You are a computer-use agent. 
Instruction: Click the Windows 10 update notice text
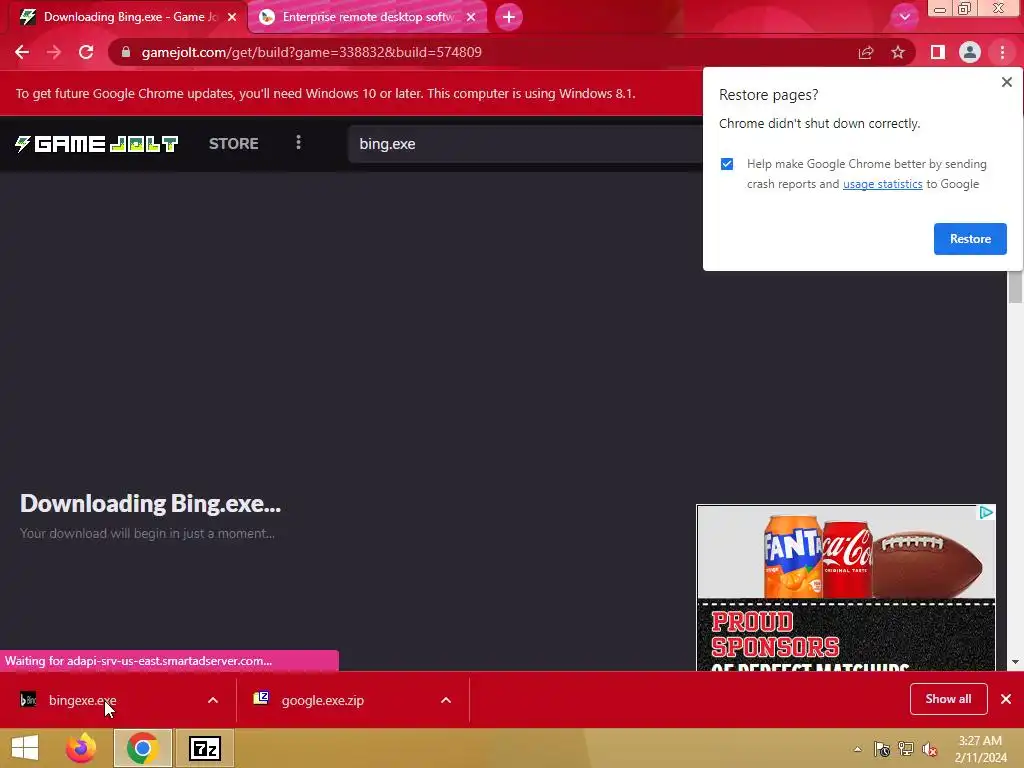(325, 93)
